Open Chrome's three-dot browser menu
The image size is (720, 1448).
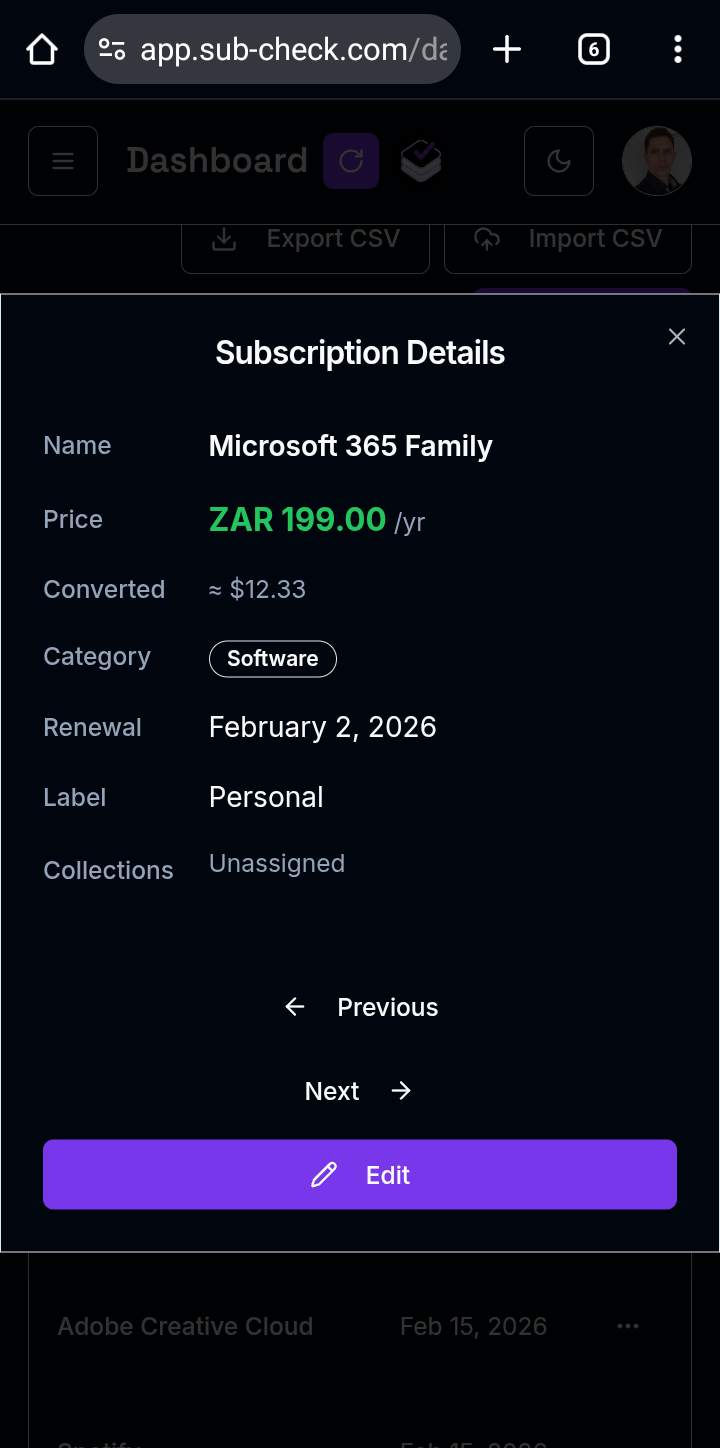tap(677, 48)
